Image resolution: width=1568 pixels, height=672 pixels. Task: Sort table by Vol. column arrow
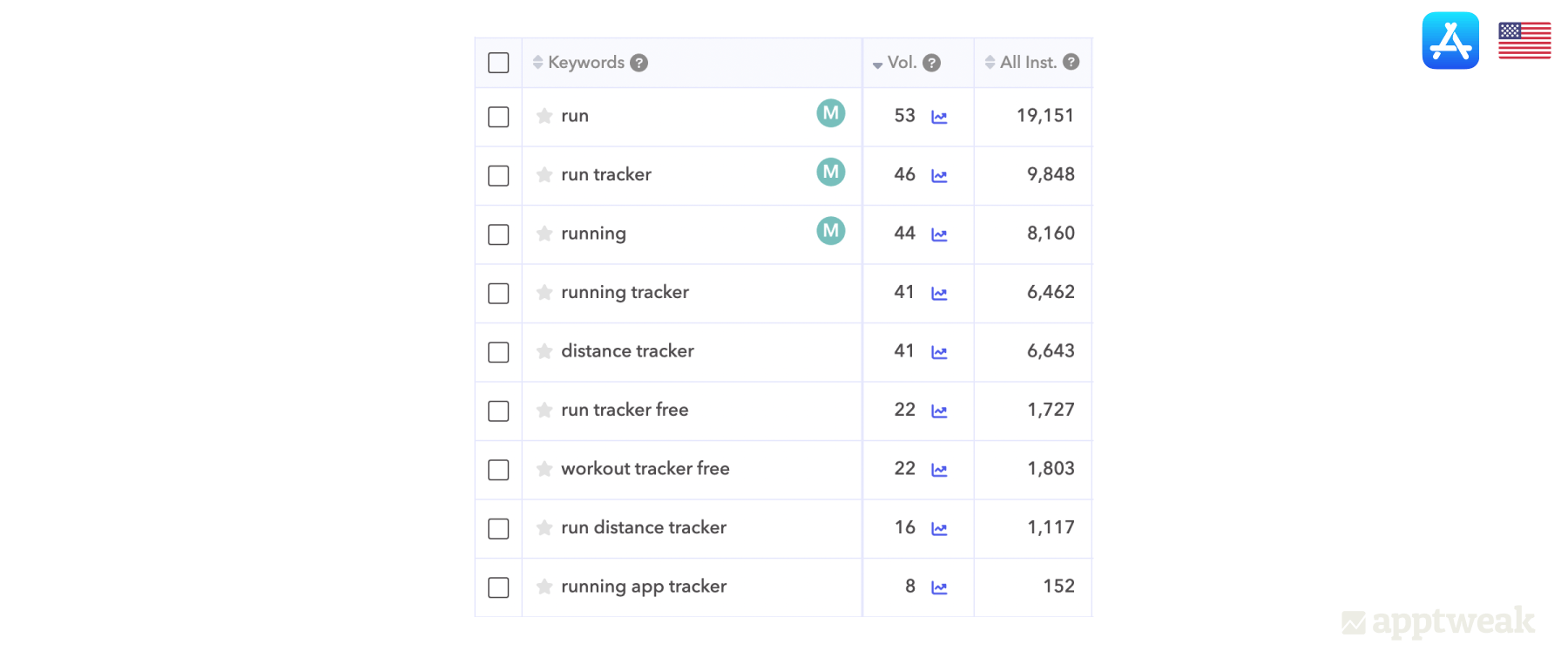click(x=877, y=64)
